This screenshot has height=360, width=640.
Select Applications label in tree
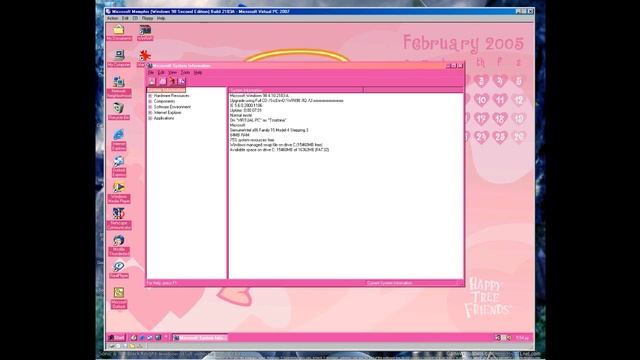[x=164, y=118]
